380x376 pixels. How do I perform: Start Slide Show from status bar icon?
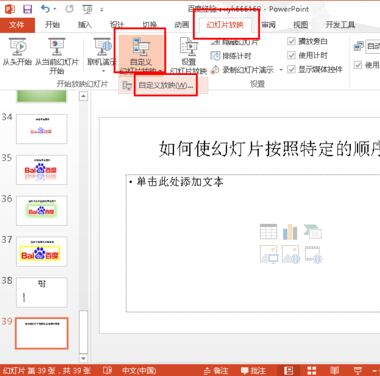coord(358,371)
